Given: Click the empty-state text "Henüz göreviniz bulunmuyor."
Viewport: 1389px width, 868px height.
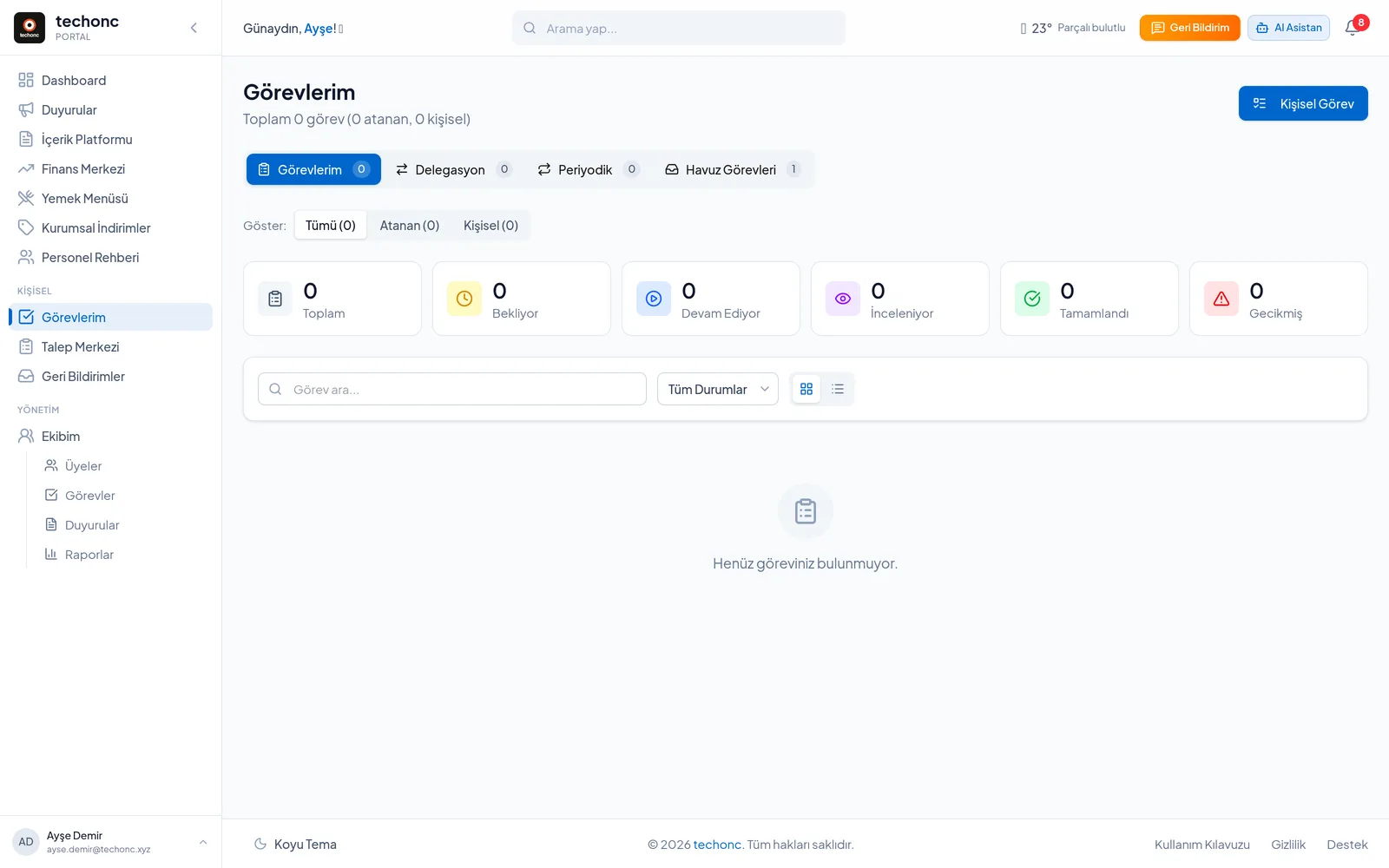Looking at the screenshot, I should tap(806, 563).
